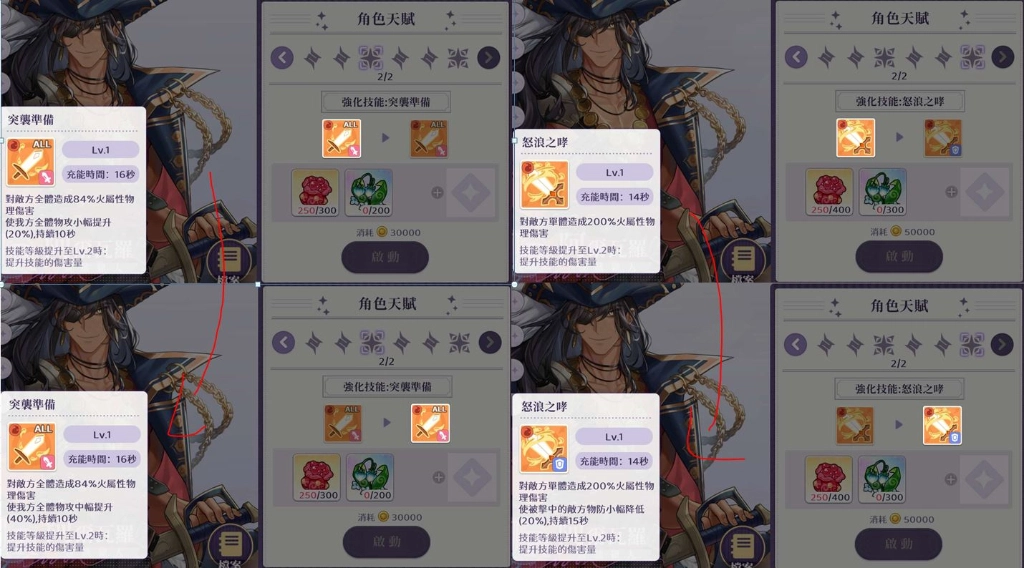
Task: Click the previous-talent arrow in the upper-right talent panel
Action: pyautogui.click(x=795, y=57)
